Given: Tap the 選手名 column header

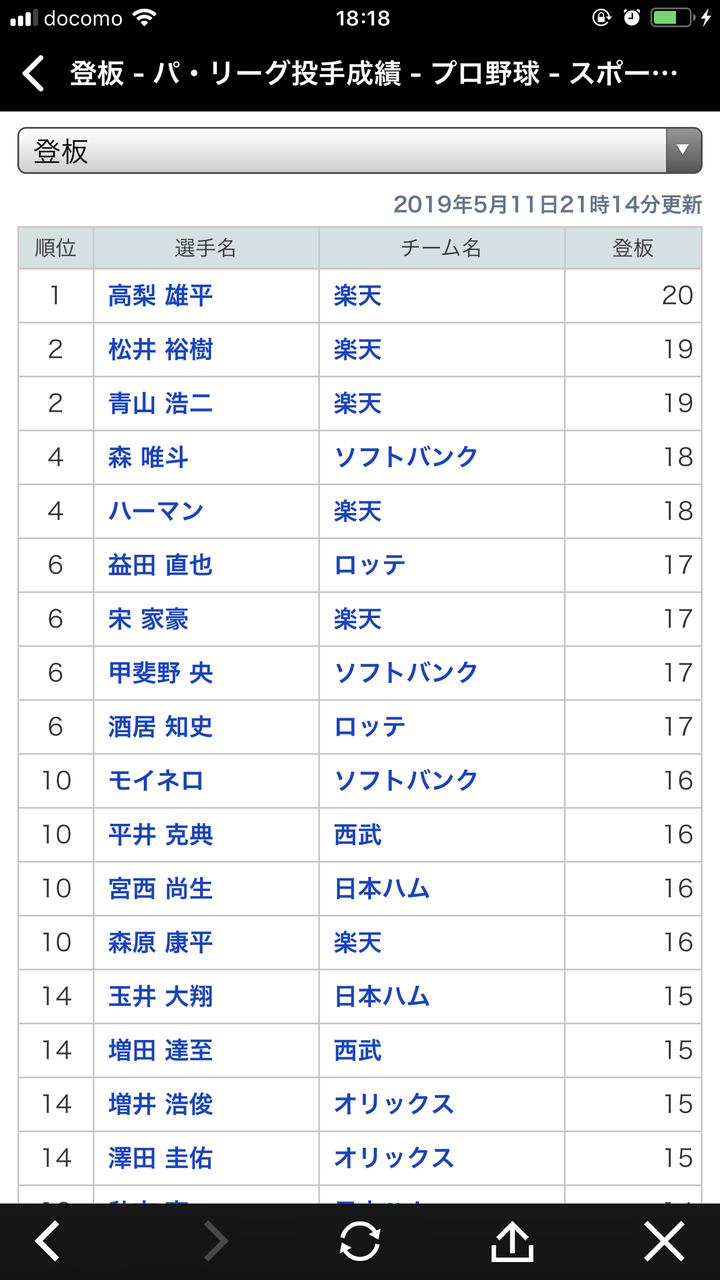Looking at the screenshot, I should [206, 248].
